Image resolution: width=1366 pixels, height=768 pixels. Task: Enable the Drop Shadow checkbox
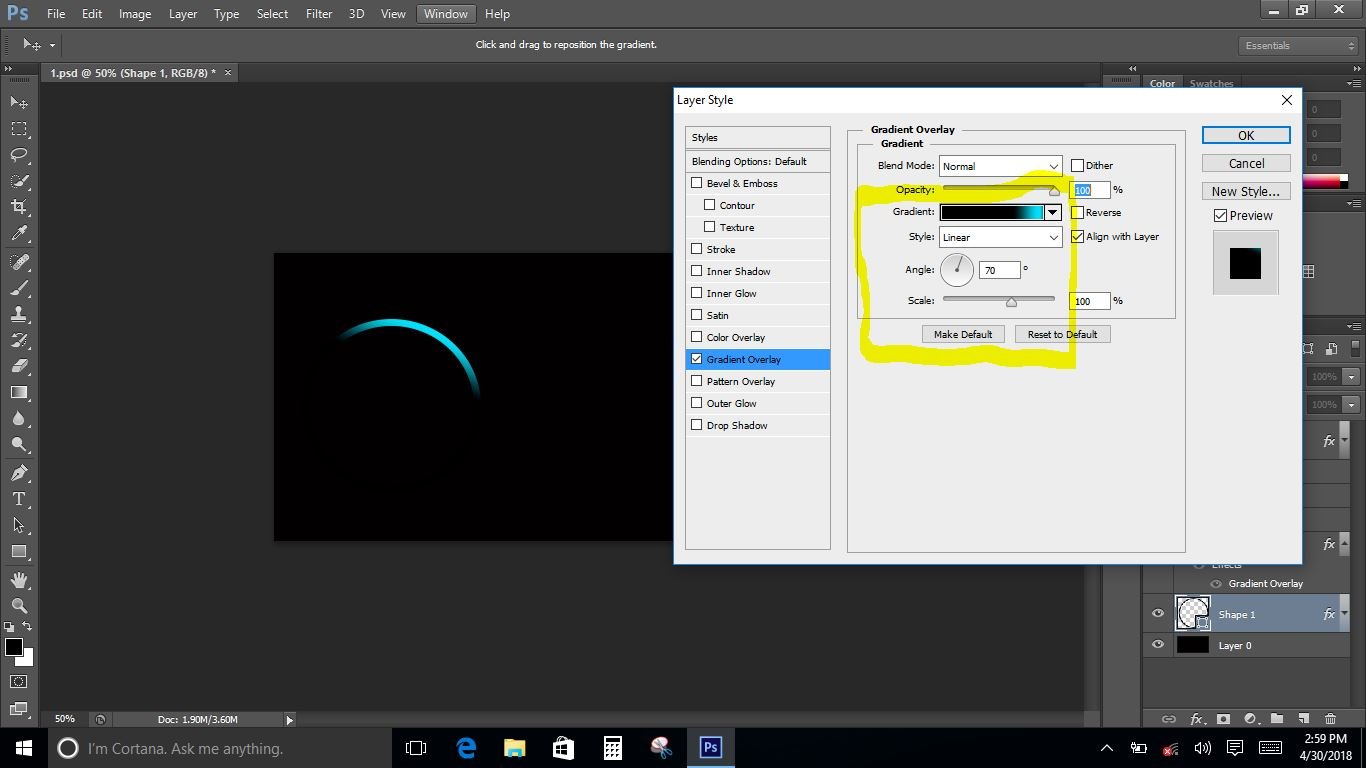coord(697,425)
